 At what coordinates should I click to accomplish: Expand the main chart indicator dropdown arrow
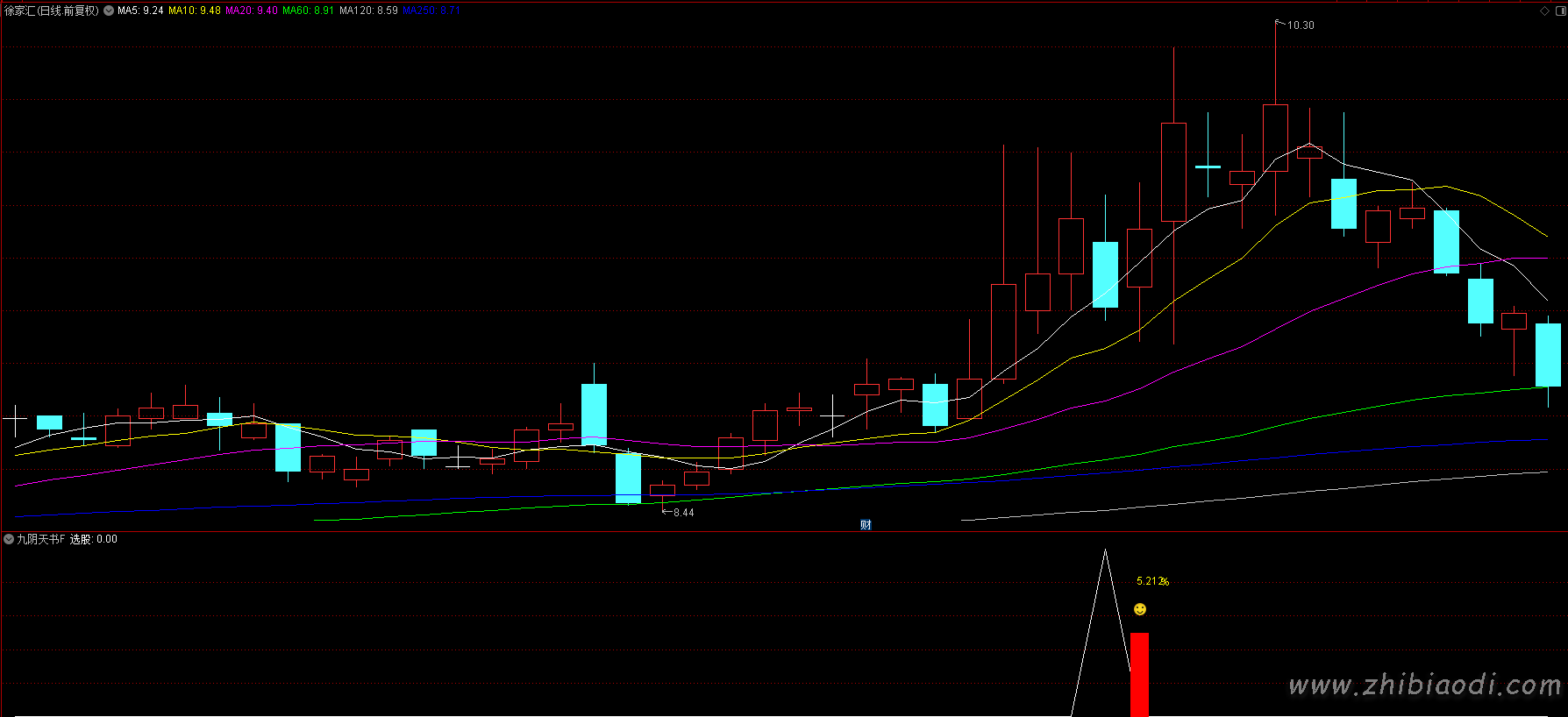coord(109,11)
